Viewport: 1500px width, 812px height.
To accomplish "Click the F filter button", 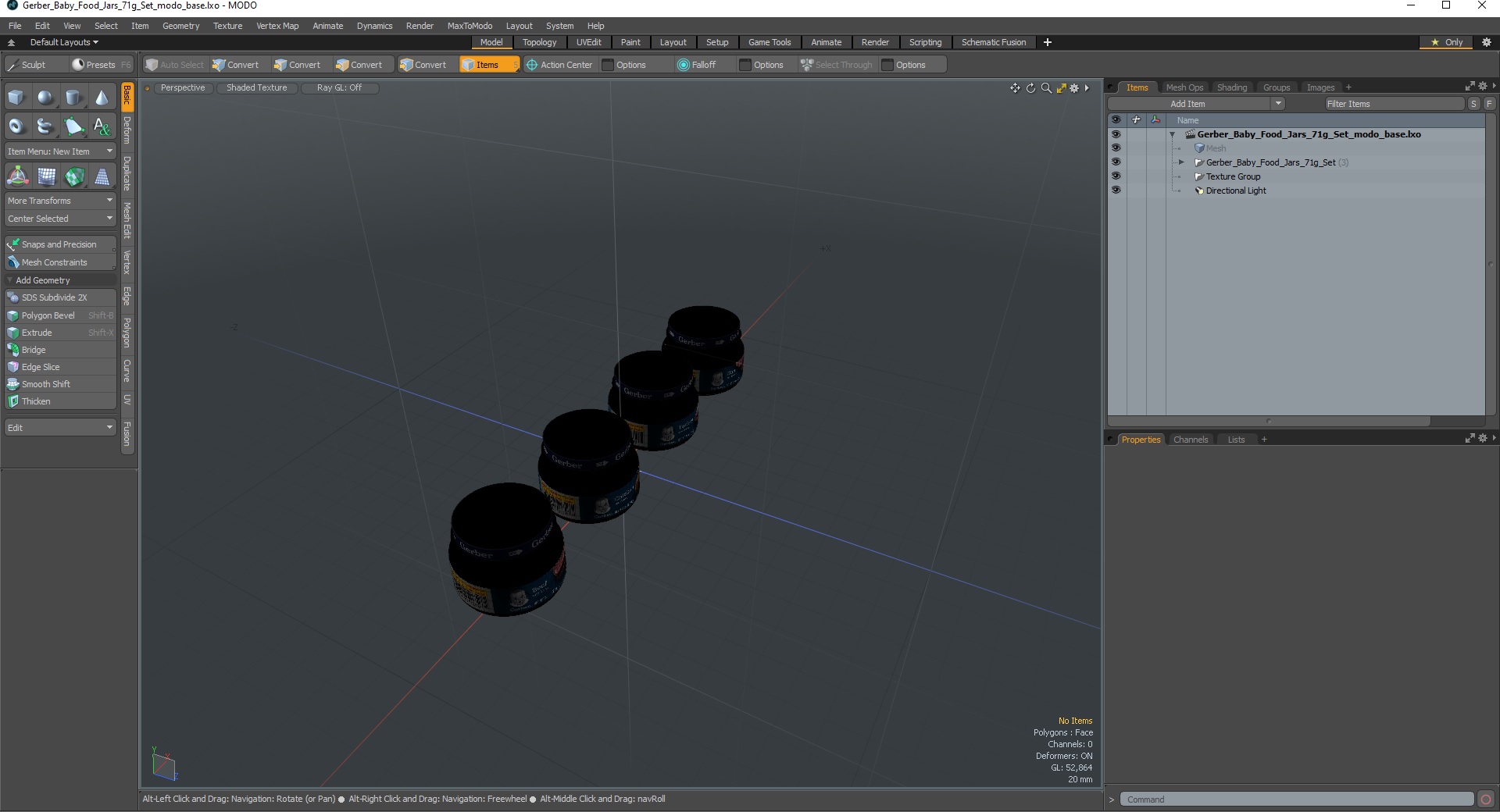I will [x=1489, y=104].
